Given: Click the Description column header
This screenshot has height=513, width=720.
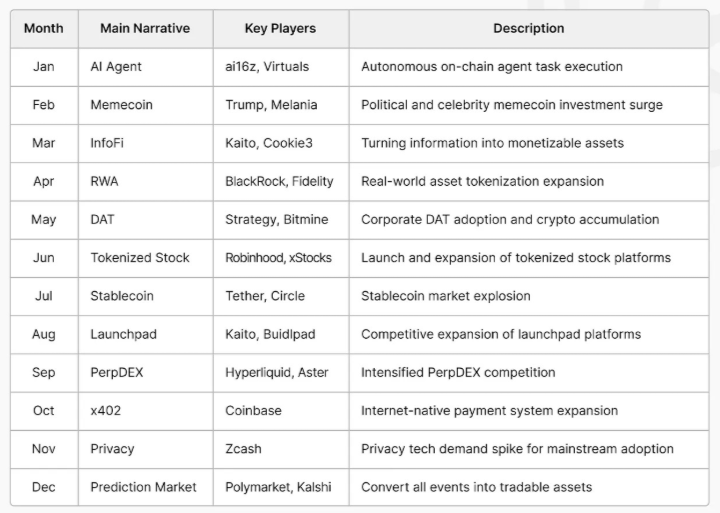Looking at the screenshot, I should pyautogui.click(x=528, y=28).
